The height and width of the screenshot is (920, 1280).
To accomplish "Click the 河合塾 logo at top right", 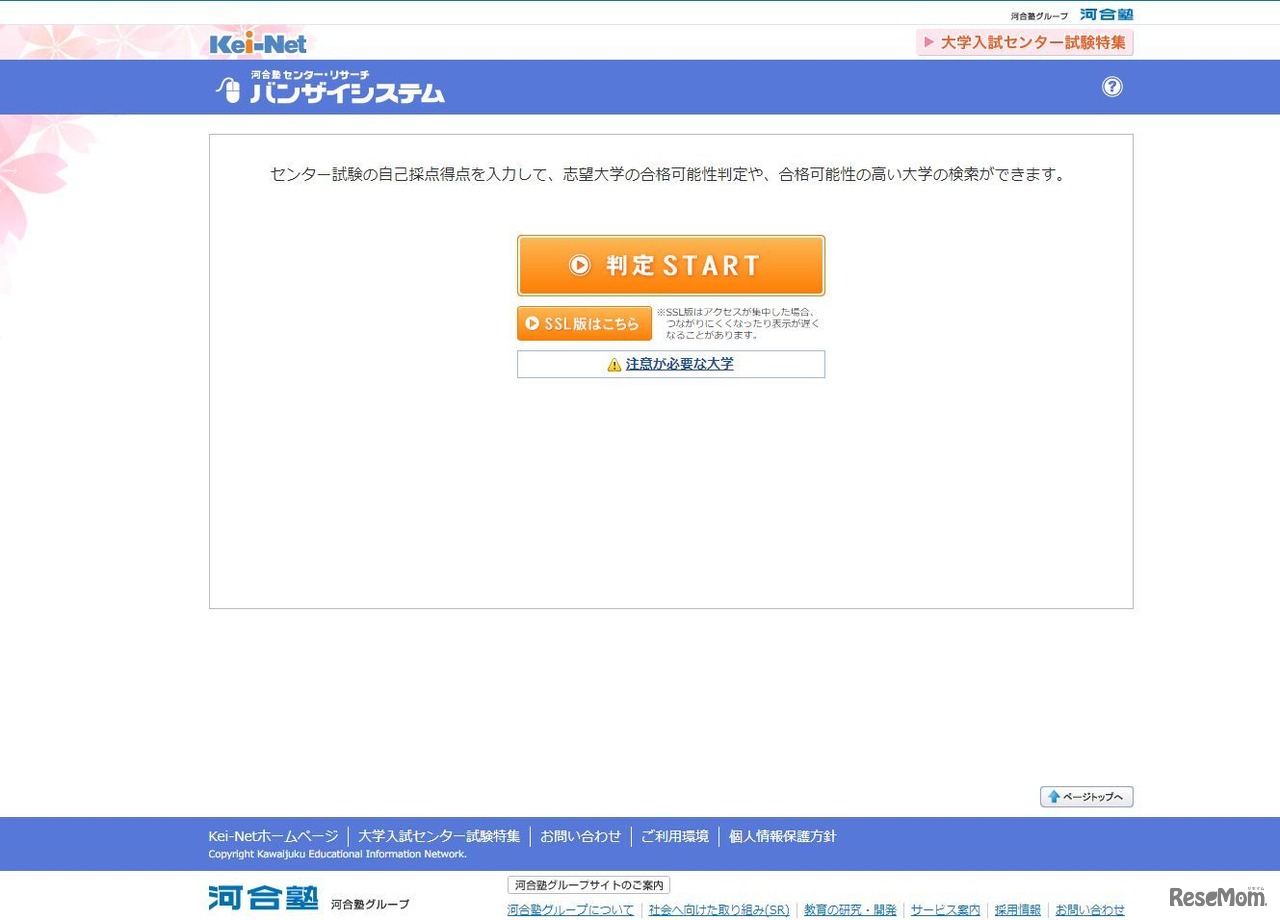I will point(1106,13).
